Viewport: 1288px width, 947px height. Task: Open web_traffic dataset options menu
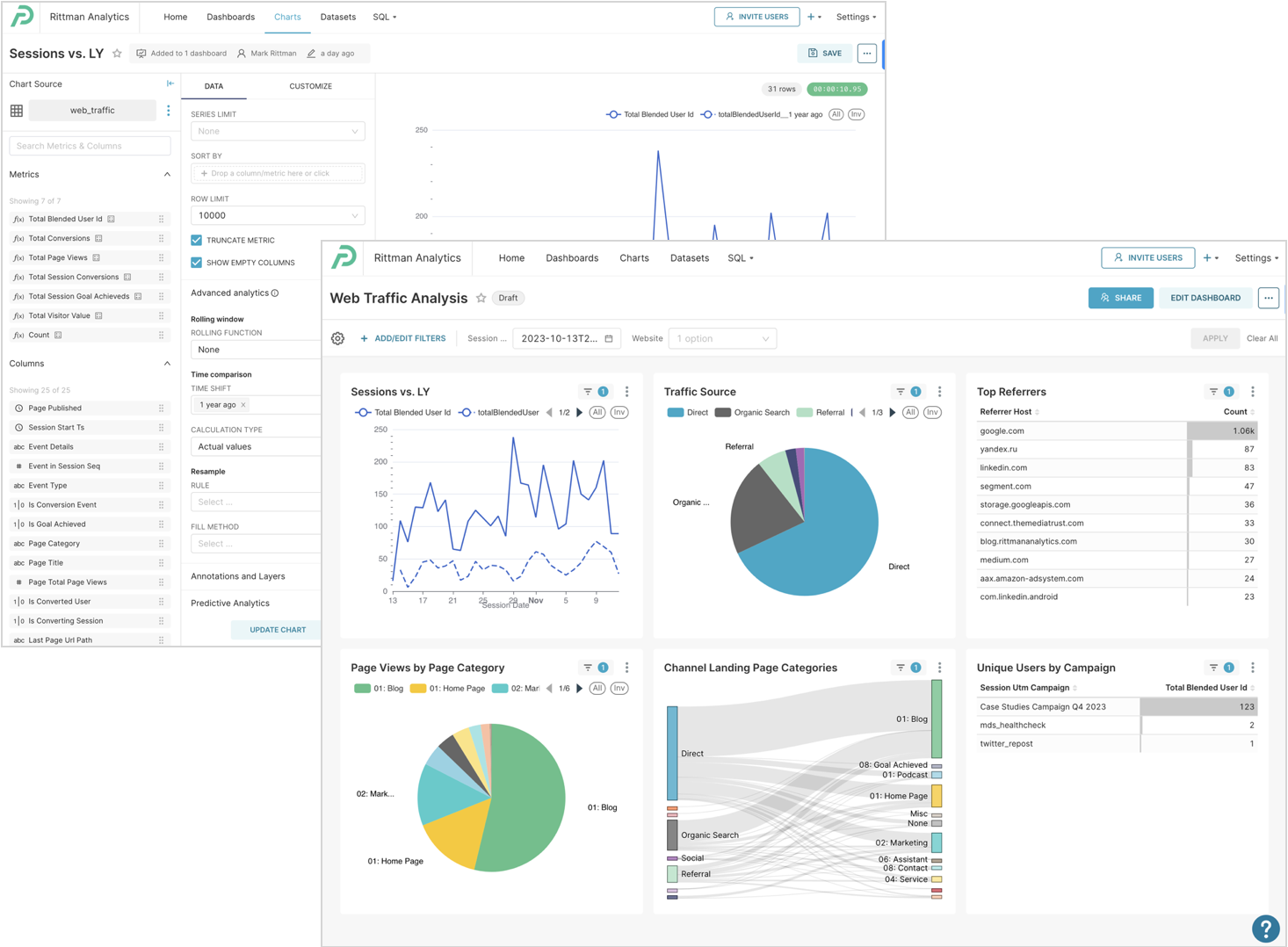[169, 111]
